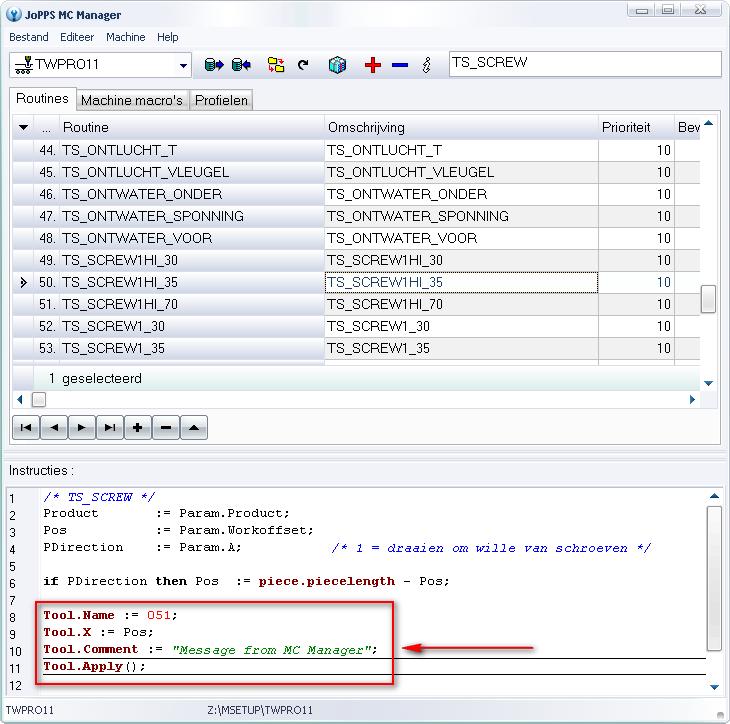Sort by the Prioriteit column header
The width and height of the screenshot is (730, 724).
pyautogui.click(x=636, y=127)
